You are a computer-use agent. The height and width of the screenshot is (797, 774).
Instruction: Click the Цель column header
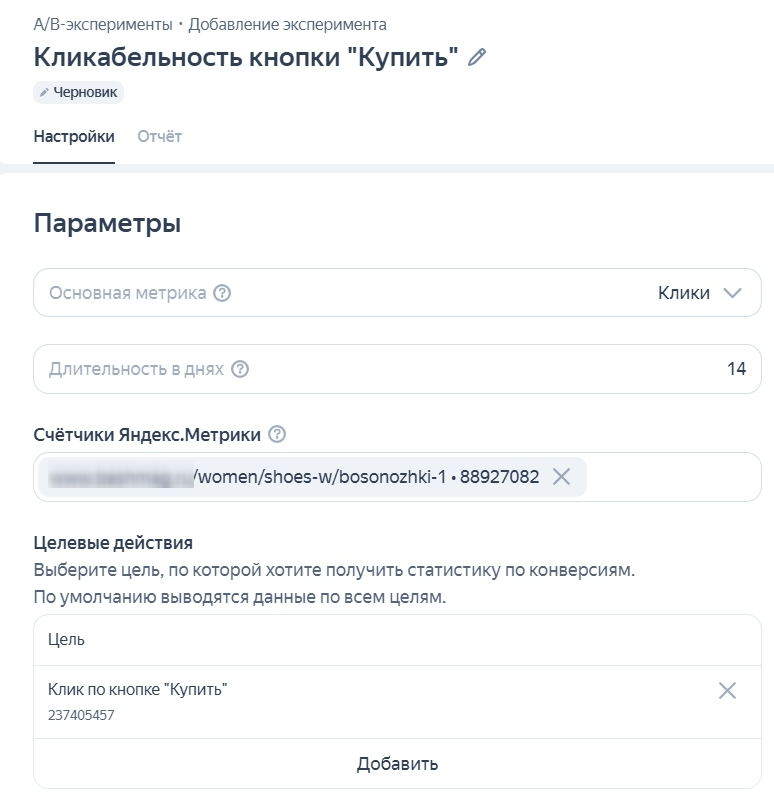(x=66, y=640)
